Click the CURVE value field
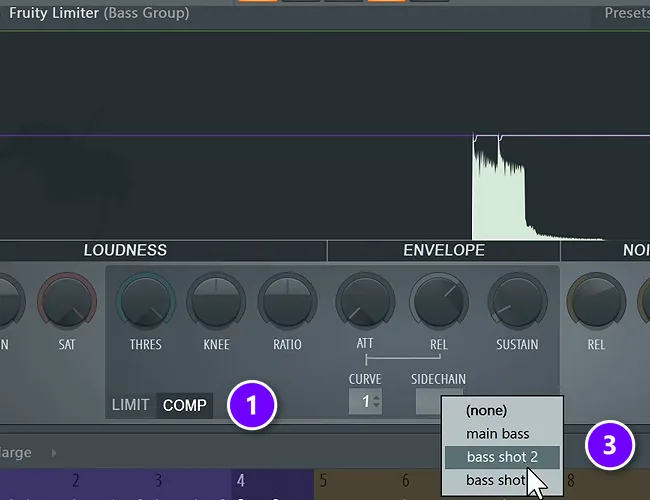The height and width of the screenshot is (500, 650). pos(365,401)
